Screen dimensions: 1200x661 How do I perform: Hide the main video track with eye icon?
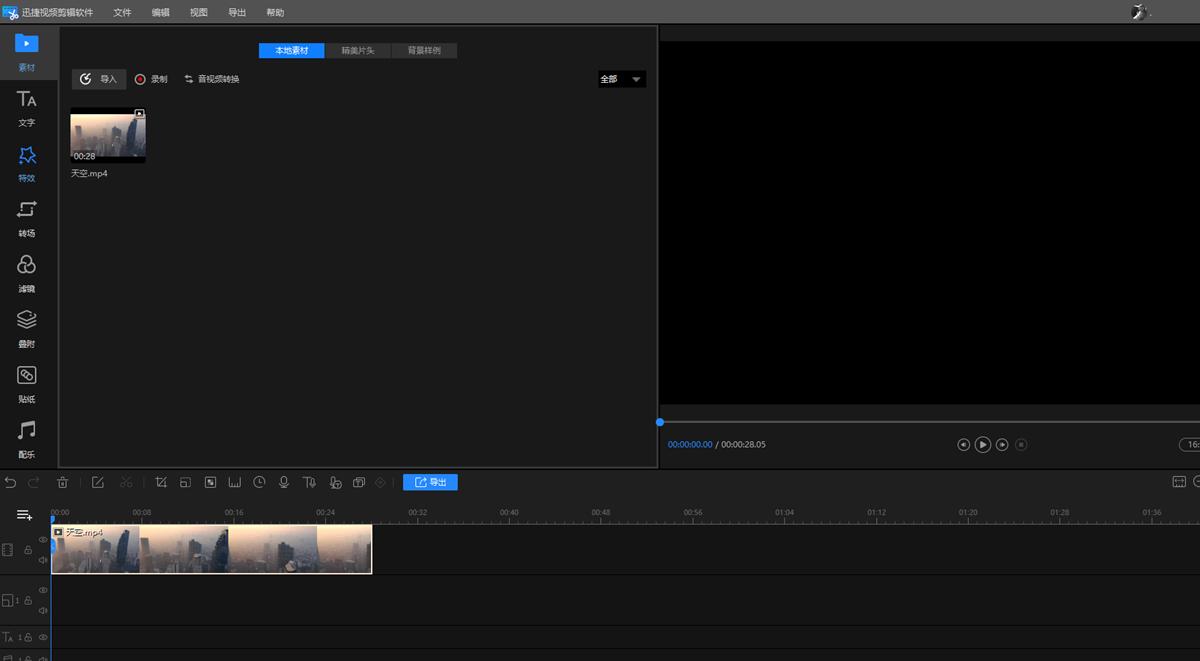click(x=43, y=539)
